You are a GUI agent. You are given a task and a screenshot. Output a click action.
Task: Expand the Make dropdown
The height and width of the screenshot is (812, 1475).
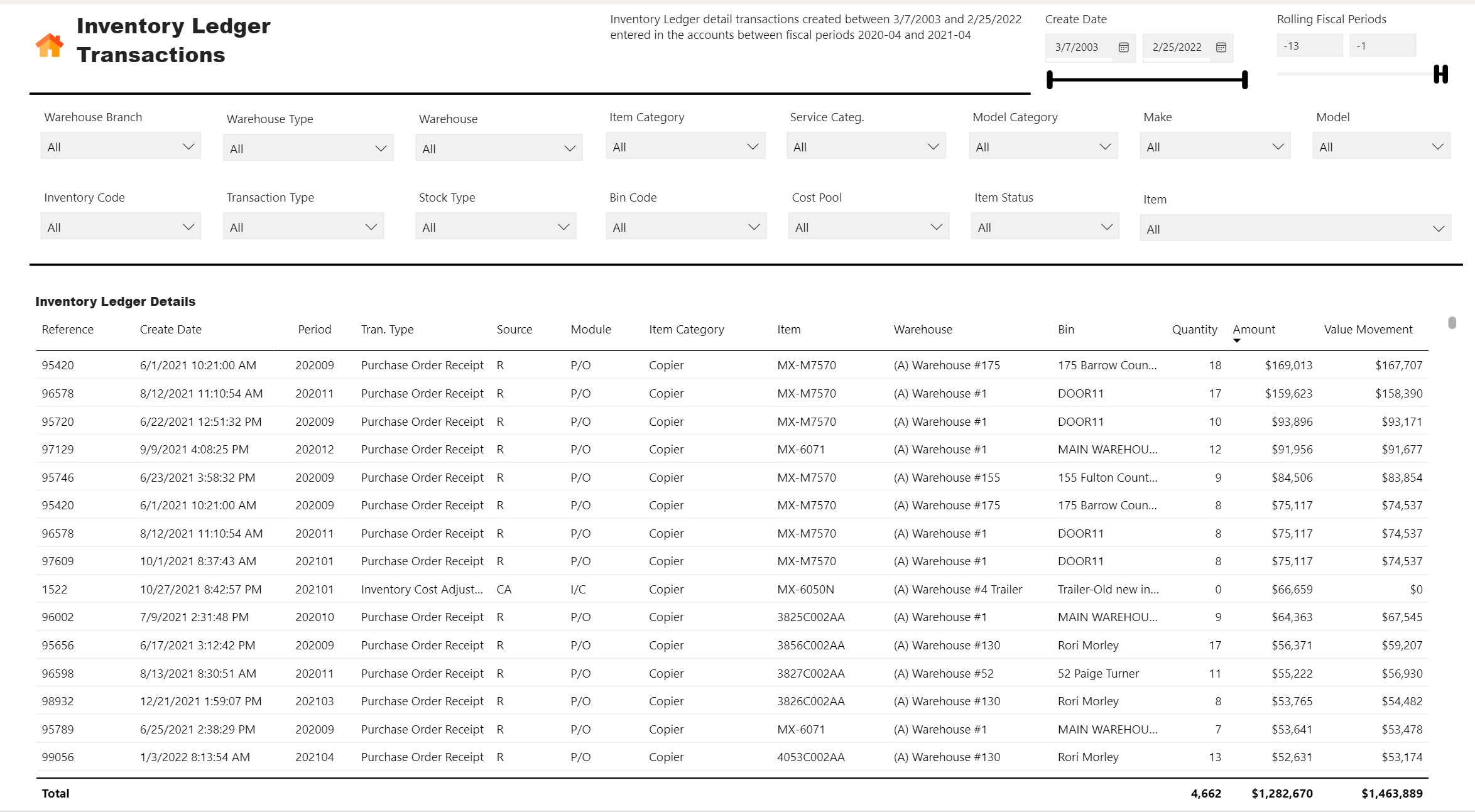point(1215,146)
